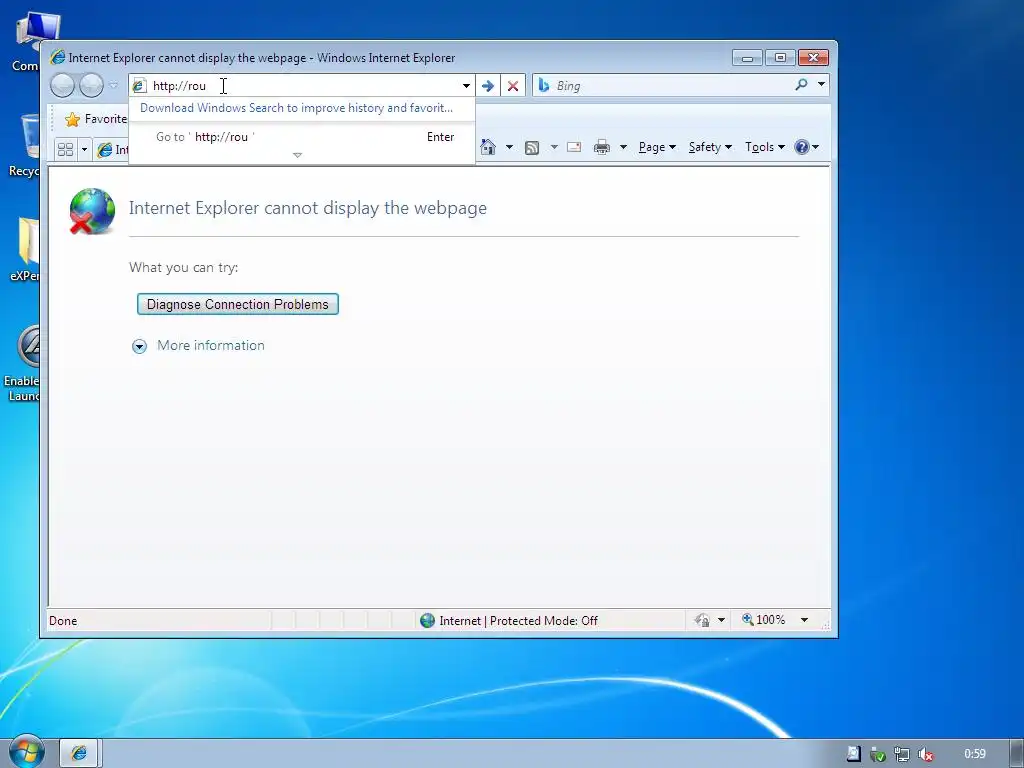
Task: Click Download Windows Search suggestion link
Action: [296, 108]
